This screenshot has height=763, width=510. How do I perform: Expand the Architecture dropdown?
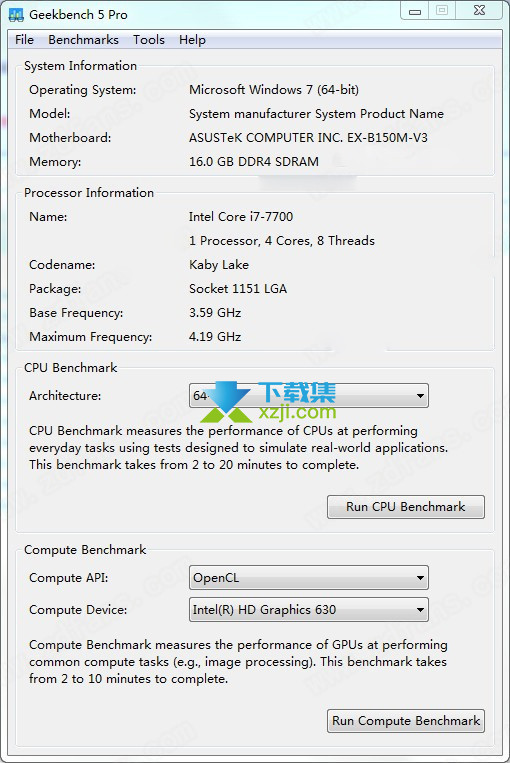click(309, 396)
